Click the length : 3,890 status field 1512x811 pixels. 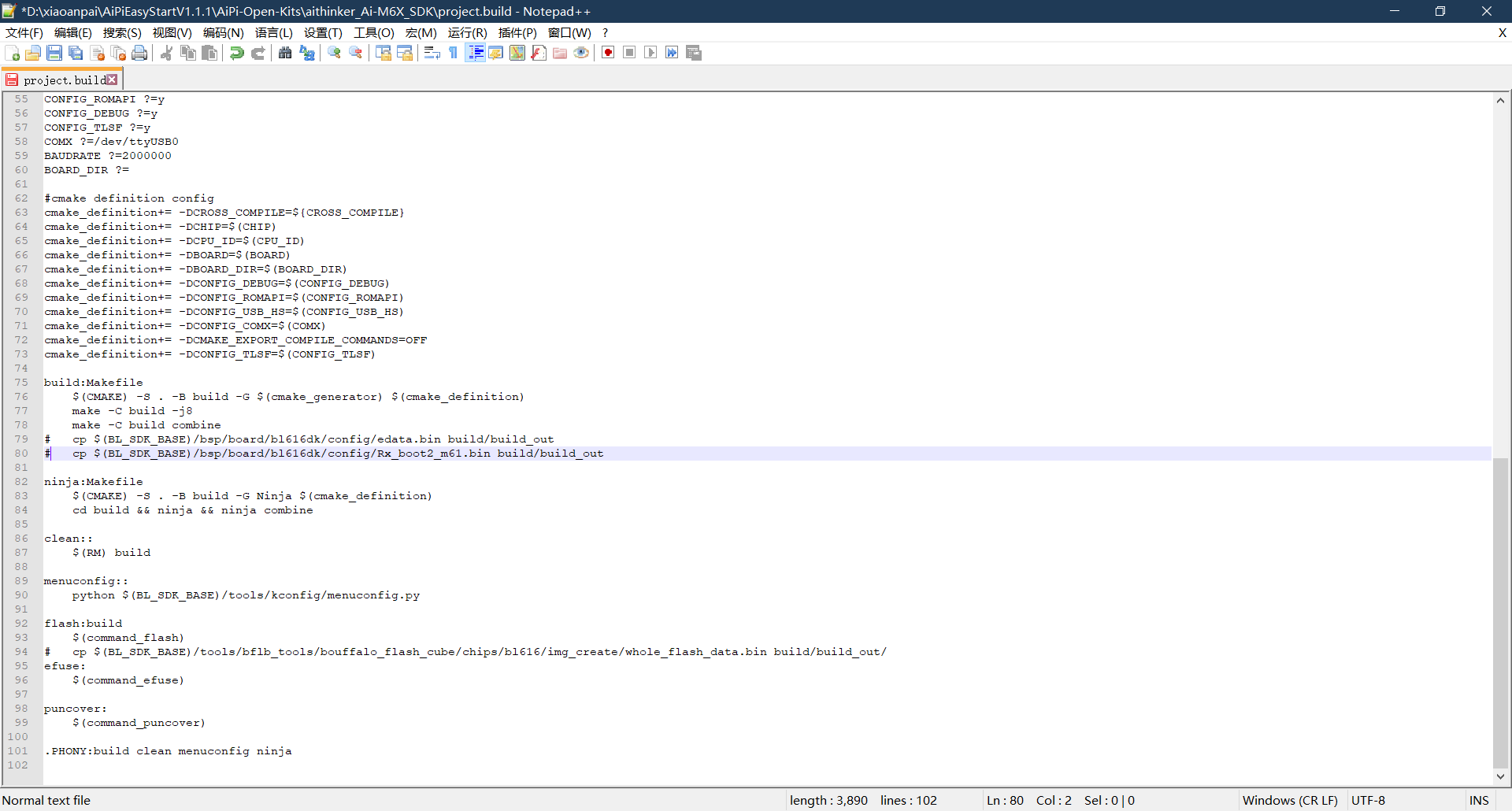pos(828,800)
